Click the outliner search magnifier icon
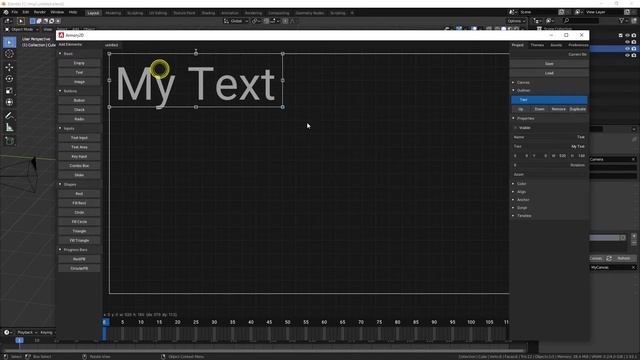640x360 pixels. coord(566,20)
